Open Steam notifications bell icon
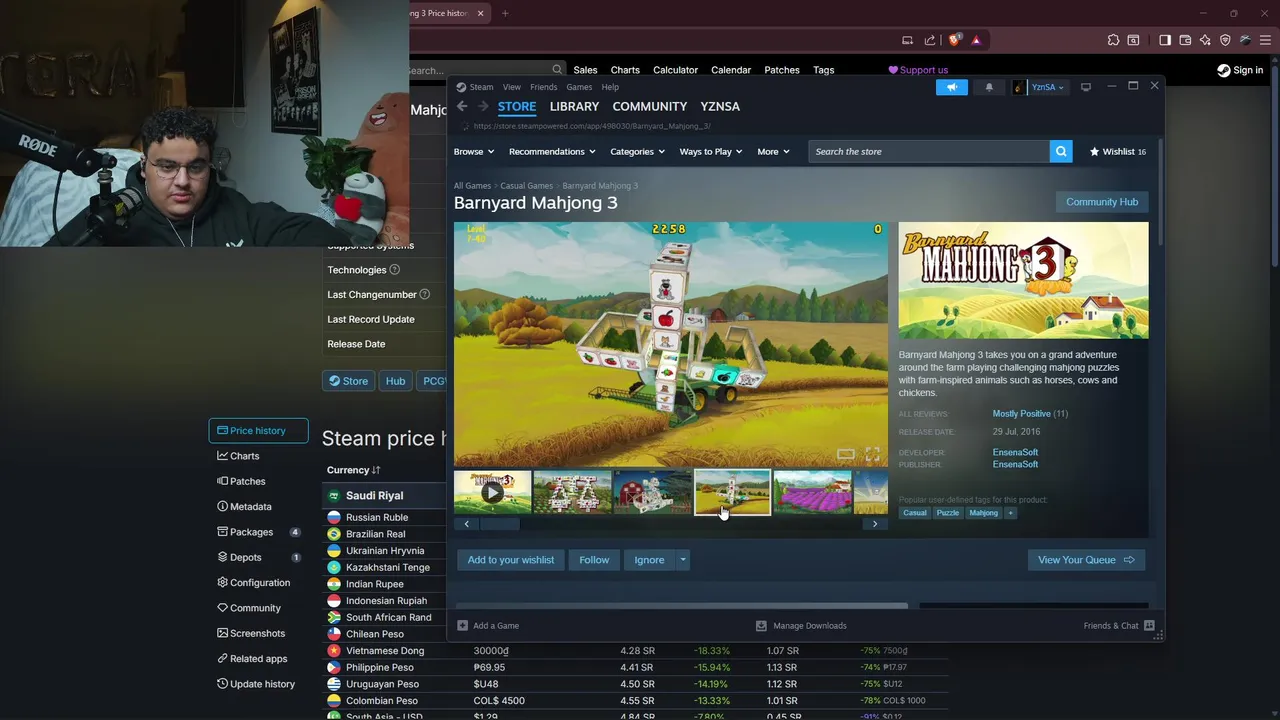Image resolution: width=1280 pixels, height=720 pixels. 989,87
